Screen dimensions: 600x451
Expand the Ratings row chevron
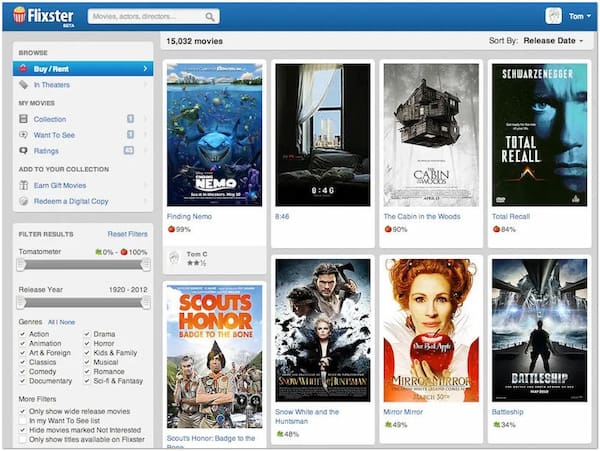click(x=145, y=150)
